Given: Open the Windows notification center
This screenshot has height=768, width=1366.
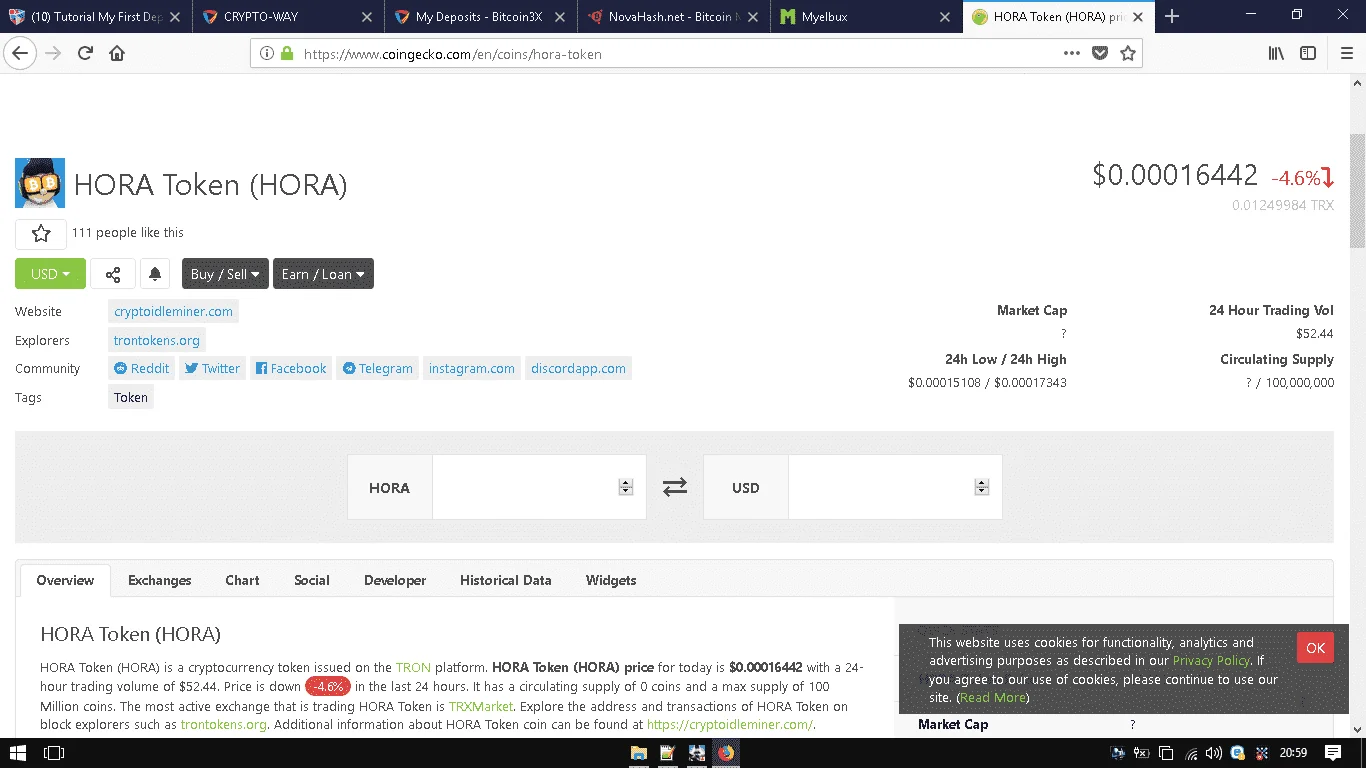Looking at the screenshot, I should tap(1333, 753).
